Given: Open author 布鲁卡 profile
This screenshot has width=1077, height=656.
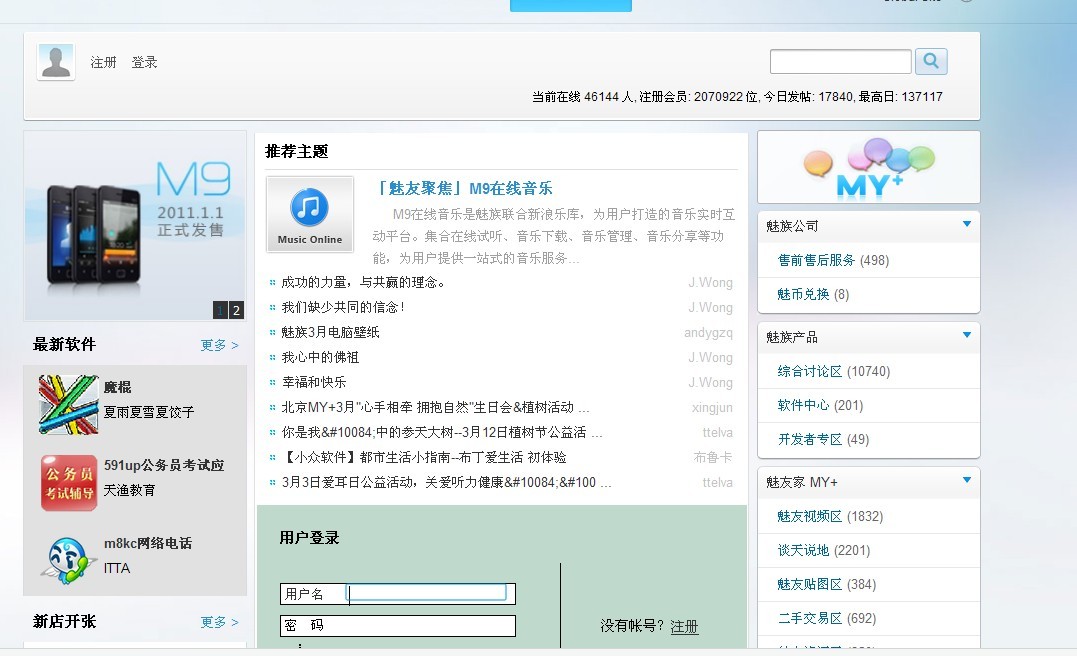Looking at the screenshot, I should (x=713, y=457).
